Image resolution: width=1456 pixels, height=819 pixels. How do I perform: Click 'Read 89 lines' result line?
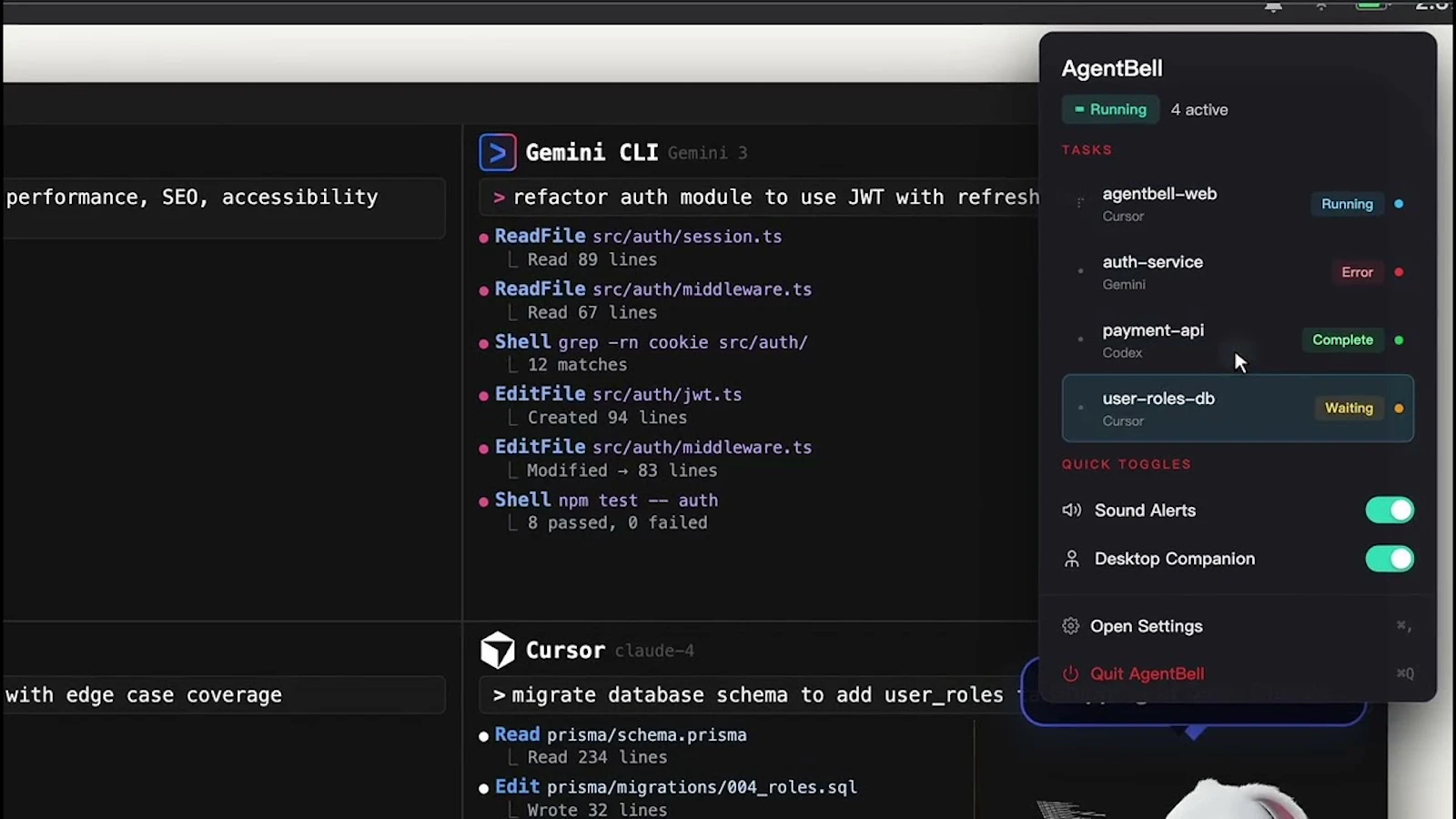coord(591,260)
